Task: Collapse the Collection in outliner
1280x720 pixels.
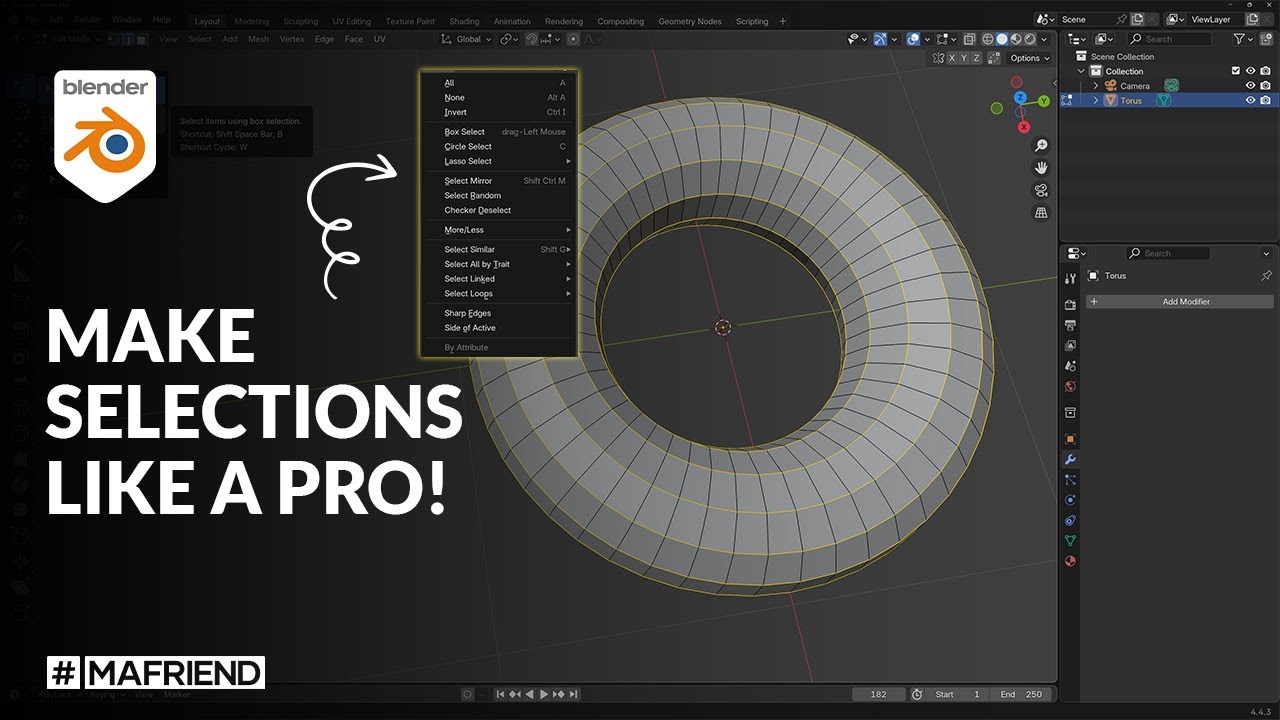Action: (x=1081, y=71)
